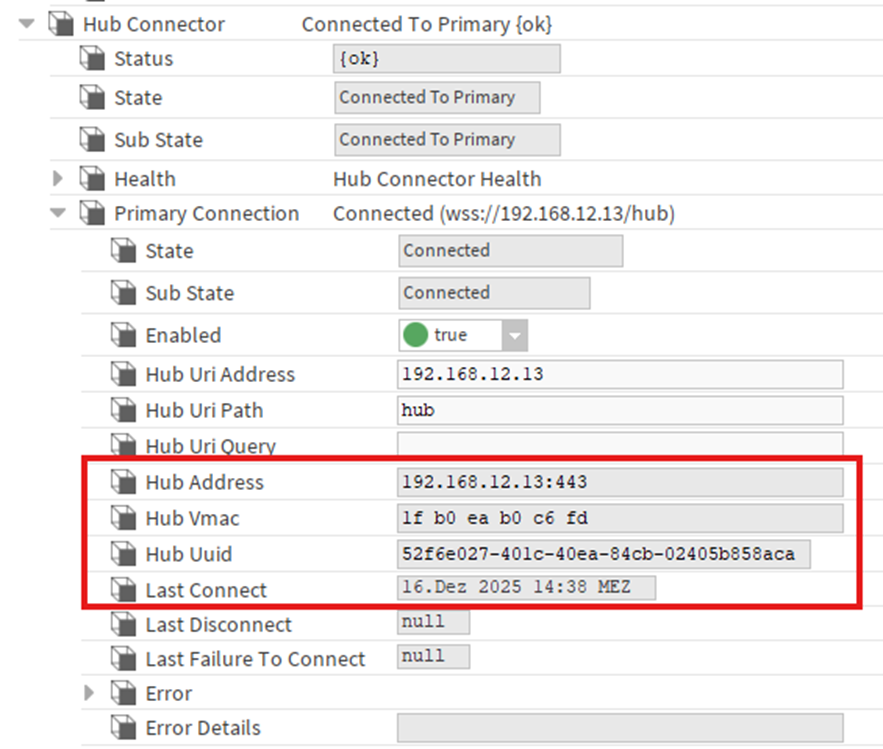Collapse the Hub Connector tree node

[x=26, y=24]
